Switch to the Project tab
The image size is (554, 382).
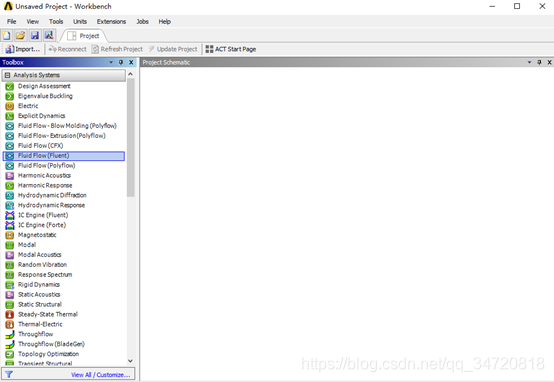(84, 36)
